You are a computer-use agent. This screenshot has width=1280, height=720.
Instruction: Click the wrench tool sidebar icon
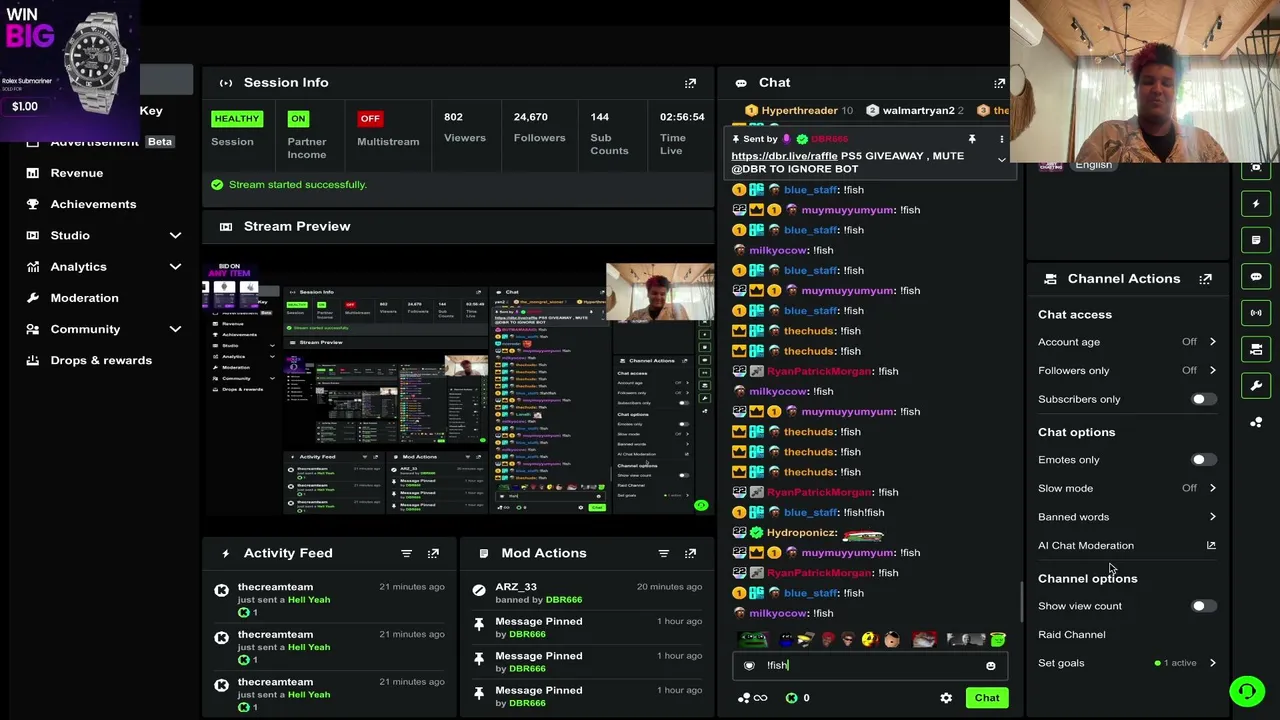(x=1256, y=385)
